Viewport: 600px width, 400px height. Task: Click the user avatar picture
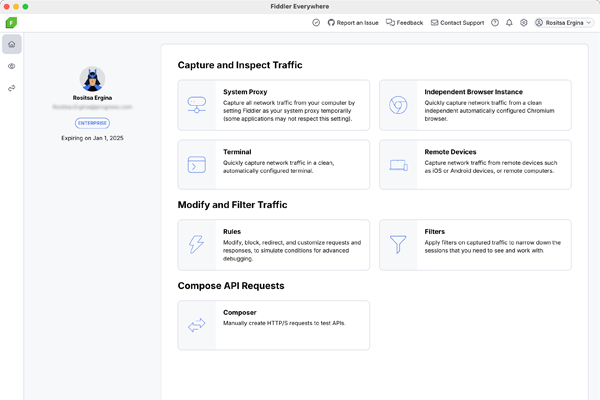[92, 78]
